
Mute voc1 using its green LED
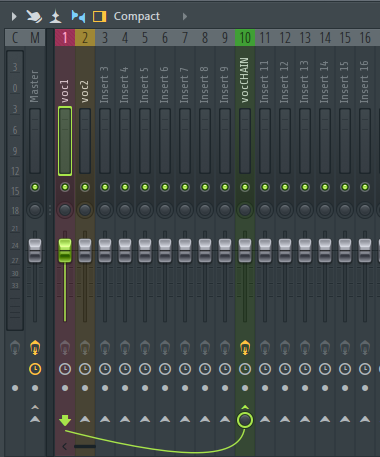(65, 187)
